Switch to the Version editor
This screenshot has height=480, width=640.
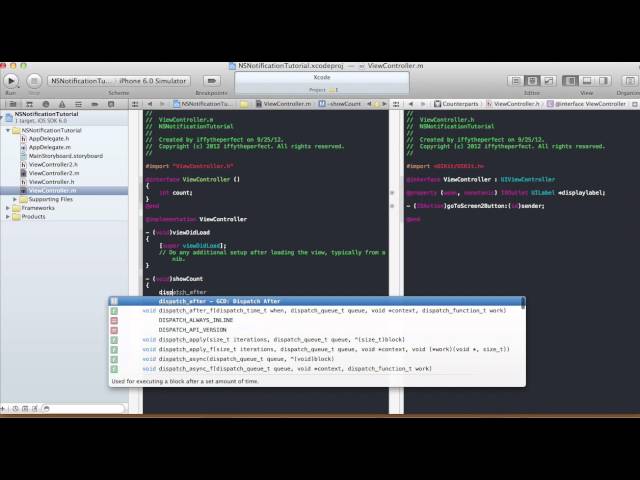click(x=548, y=81)
